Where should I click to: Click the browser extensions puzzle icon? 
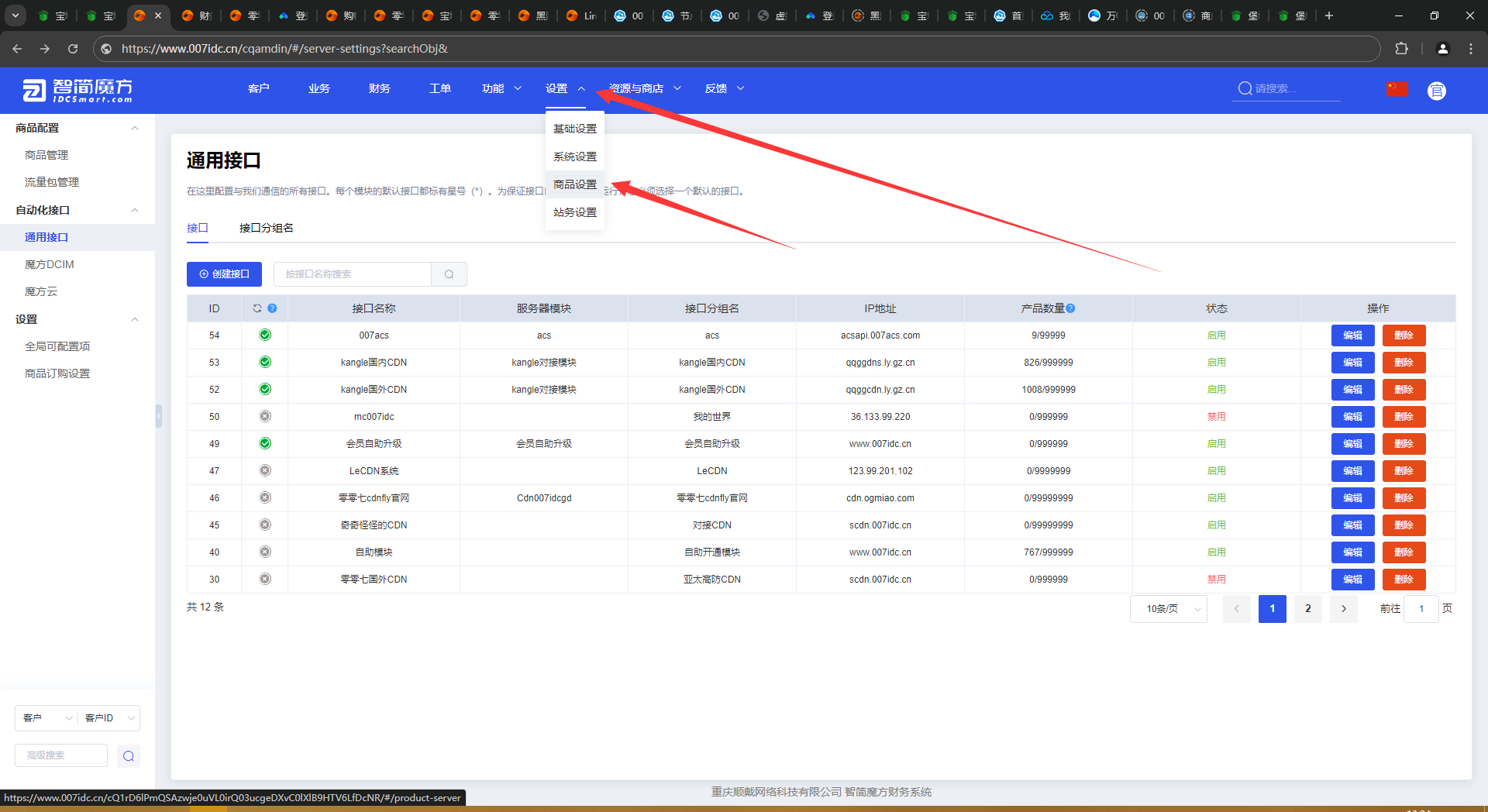pyautogui.click(x=1401, y=49)
